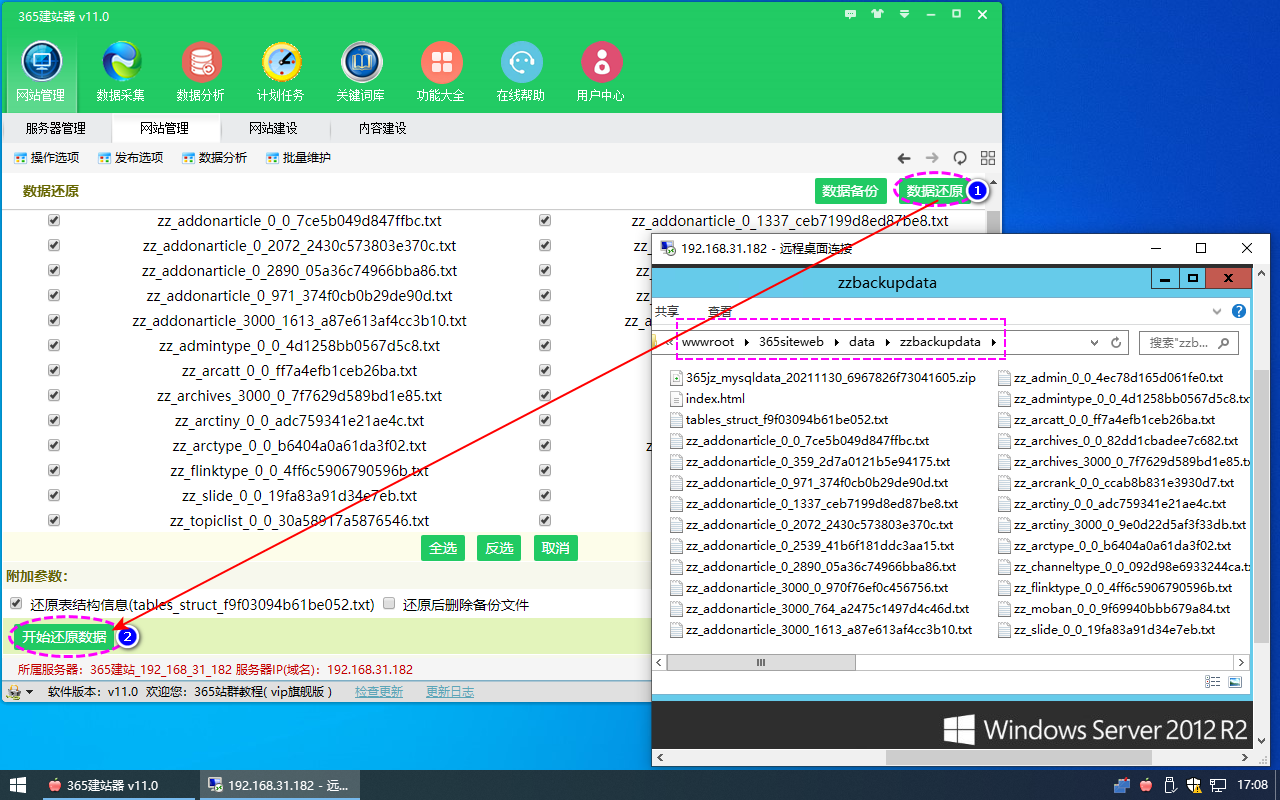Enable 还原后删除备份文件 checkbox

(390, 604)
